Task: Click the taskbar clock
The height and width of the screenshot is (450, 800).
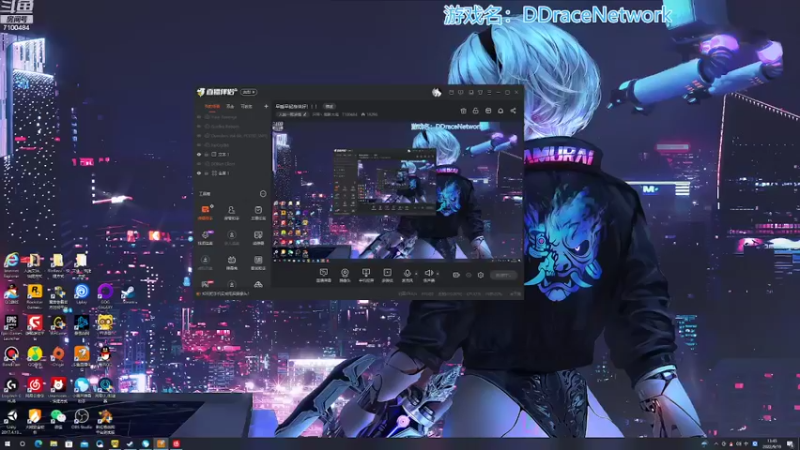Action: tap(771, 444)
